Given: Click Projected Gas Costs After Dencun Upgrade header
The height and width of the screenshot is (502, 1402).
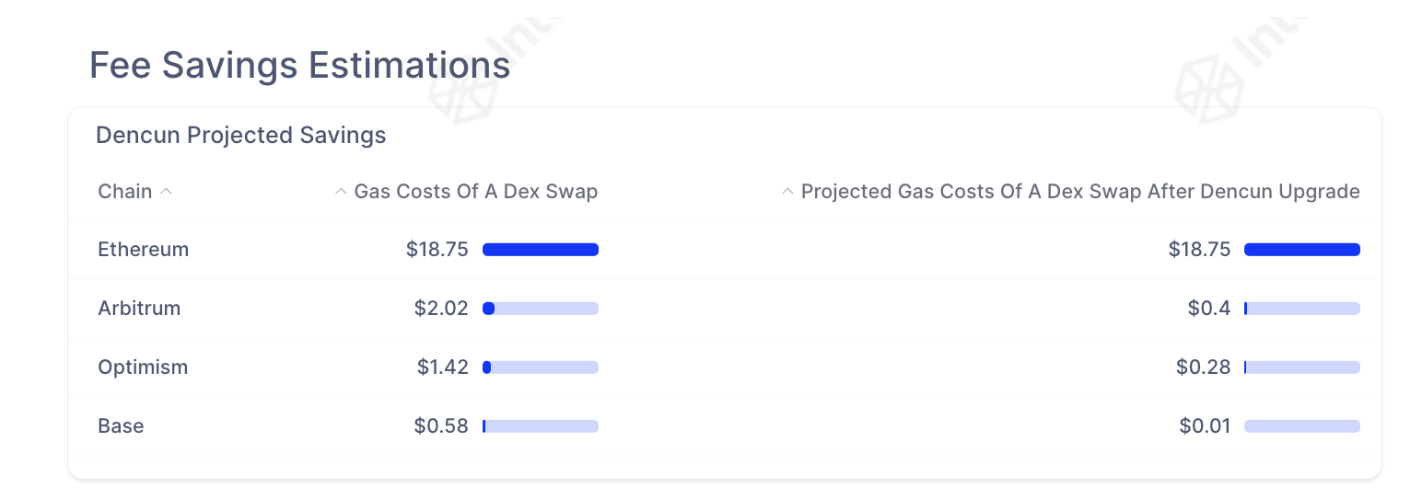Looking at the screenshot, I should click(x=1080, y=191).
